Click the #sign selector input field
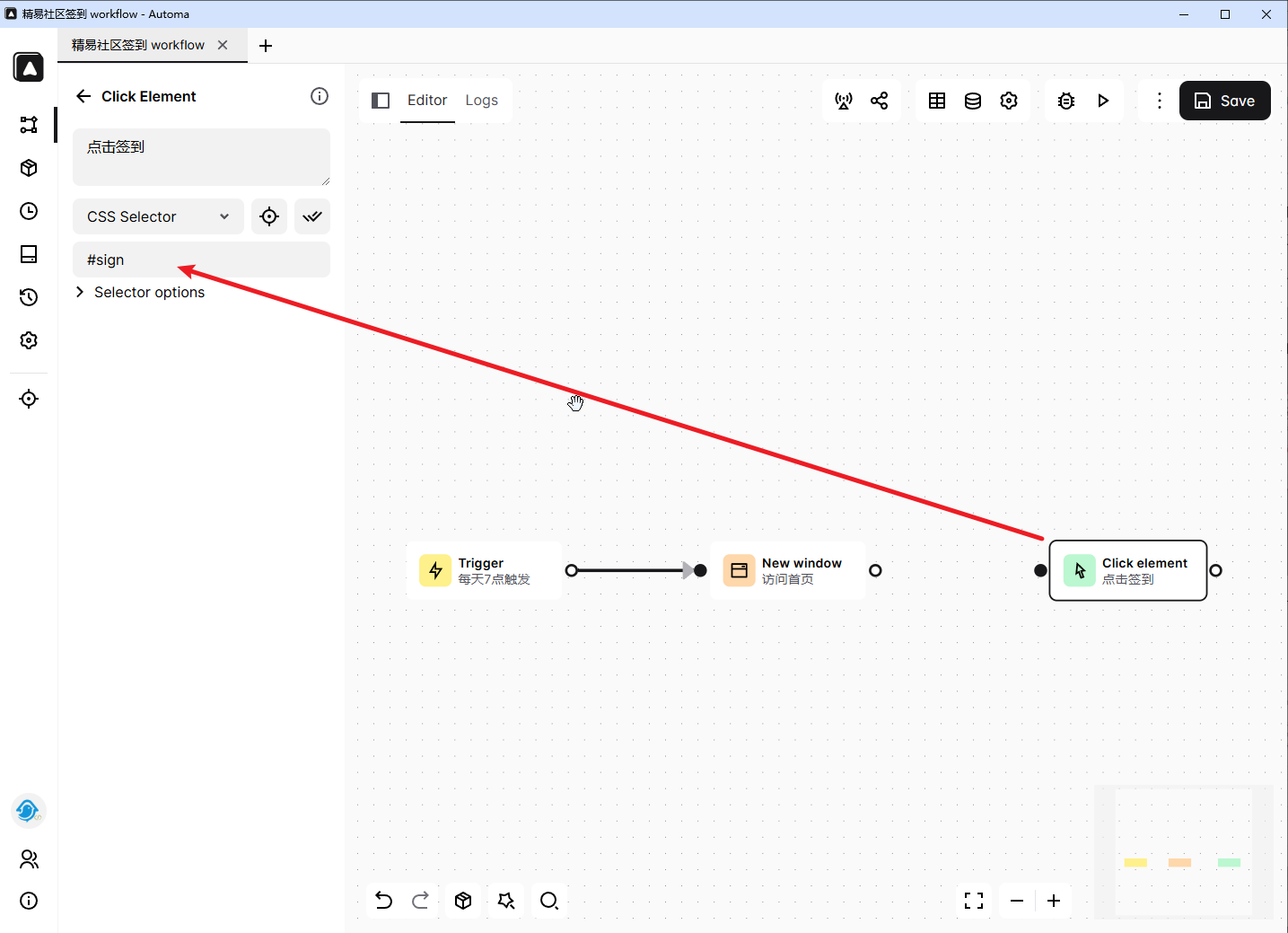 pyautogui.click(x=201, y=260)
